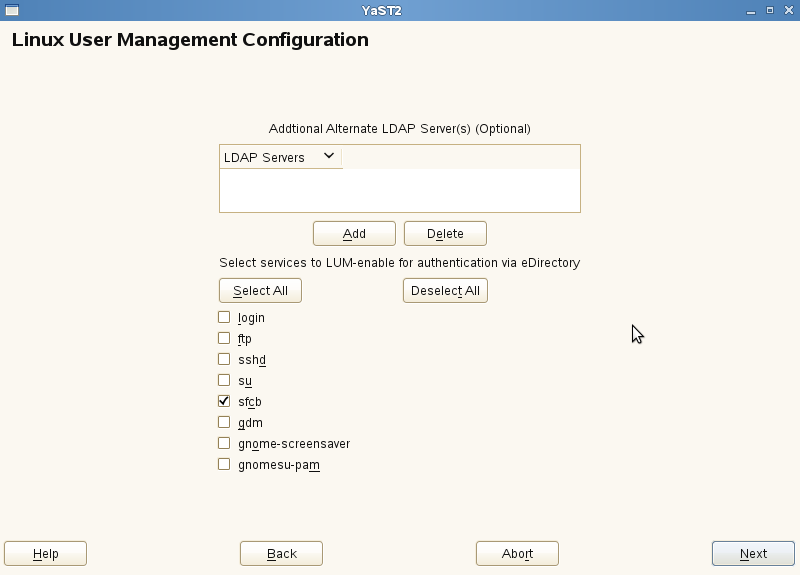Maximize the YaST2 window
The height and width of the screenshot is (575, 800).
pos(770,10)
